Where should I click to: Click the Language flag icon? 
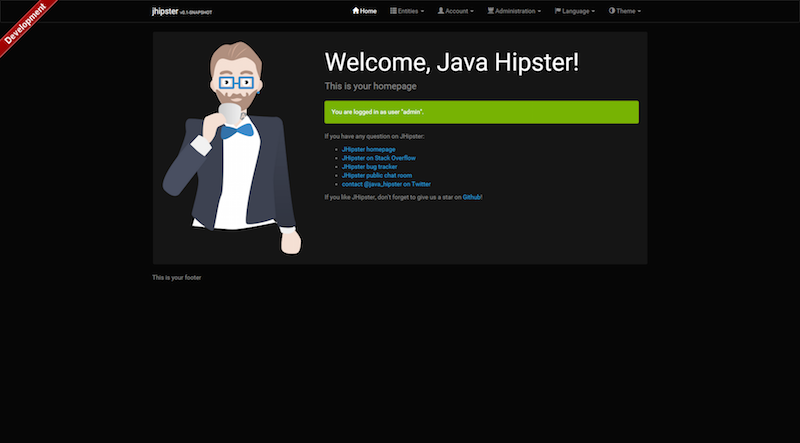tap(558, 11)
